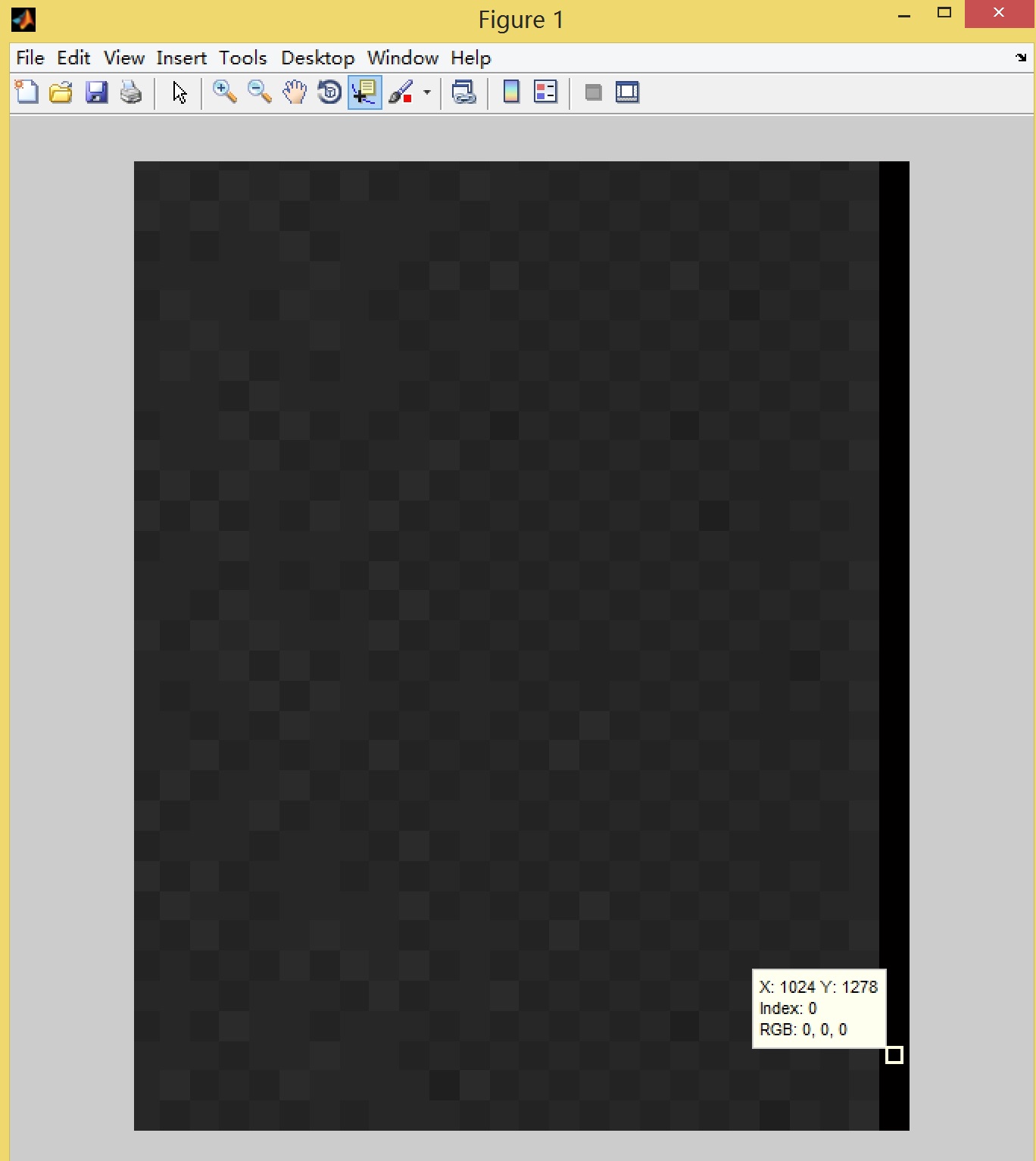Select the Edit Plot arrow tool
This screenshot has width=1036, height=1161.
click(x=179, y=92)
